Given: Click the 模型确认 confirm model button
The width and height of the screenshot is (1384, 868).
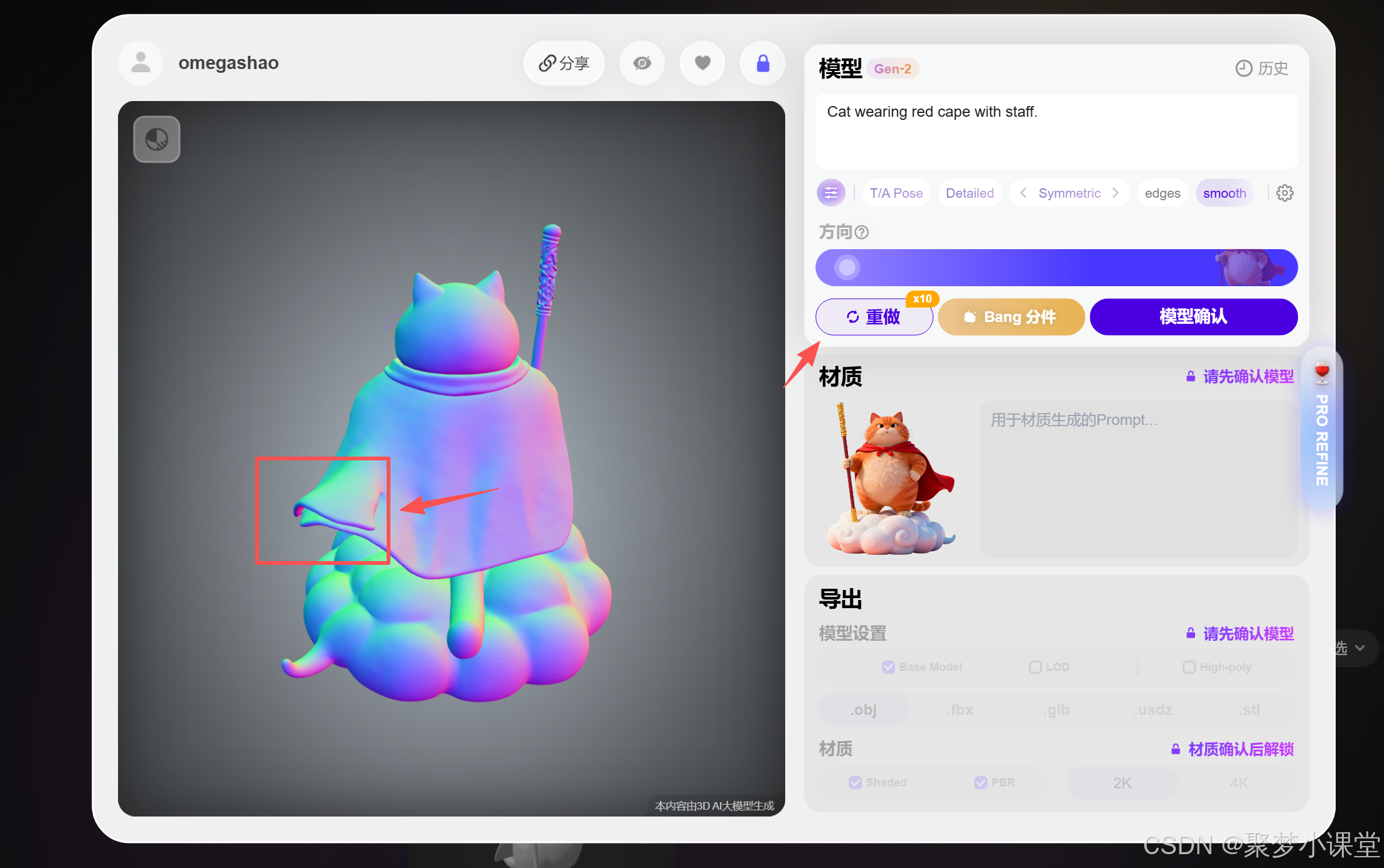Looking at the screenshot, I should 1193,316.
